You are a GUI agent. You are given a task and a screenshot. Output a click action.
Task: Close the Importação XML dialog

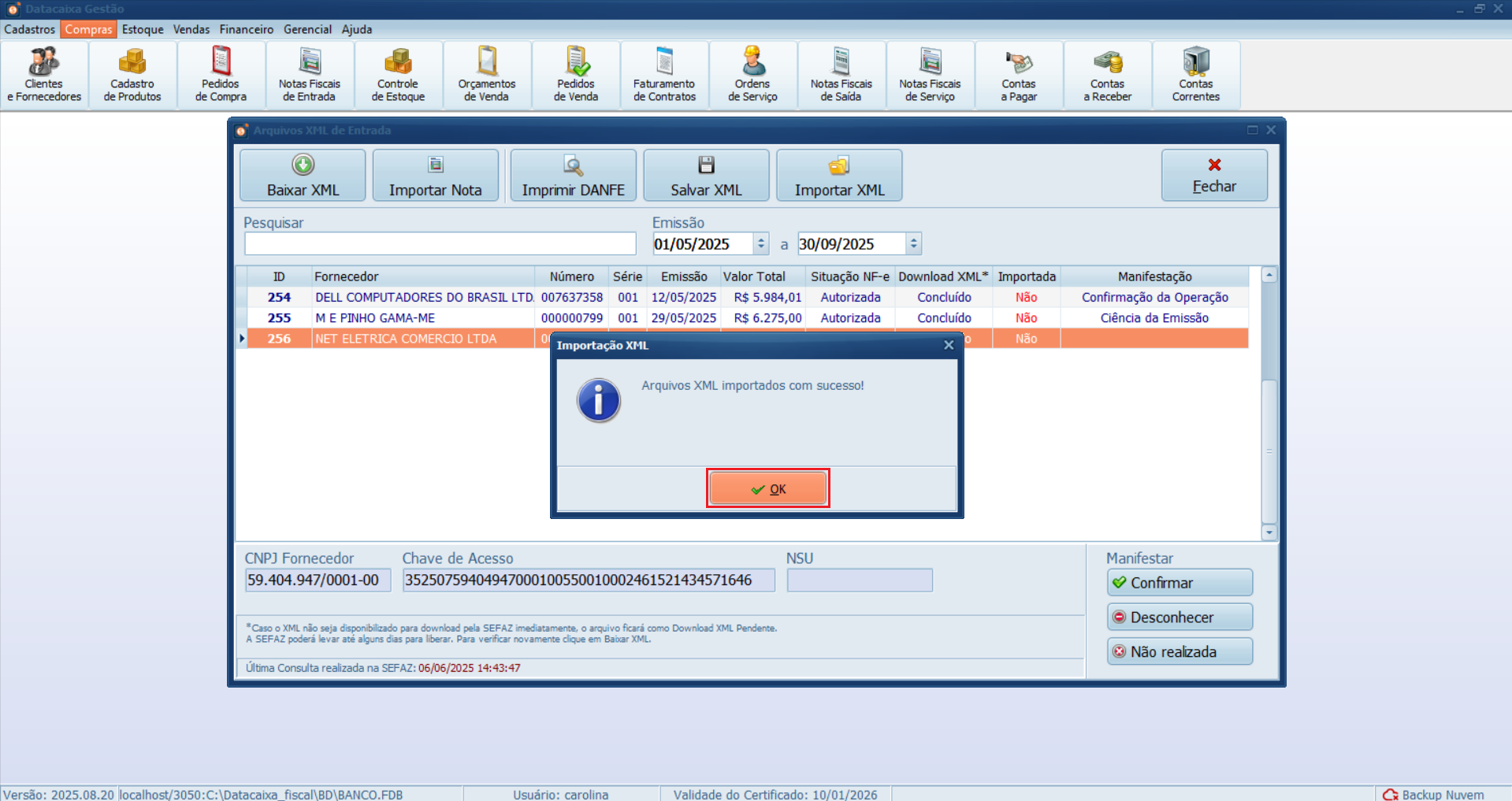(949, 345)
